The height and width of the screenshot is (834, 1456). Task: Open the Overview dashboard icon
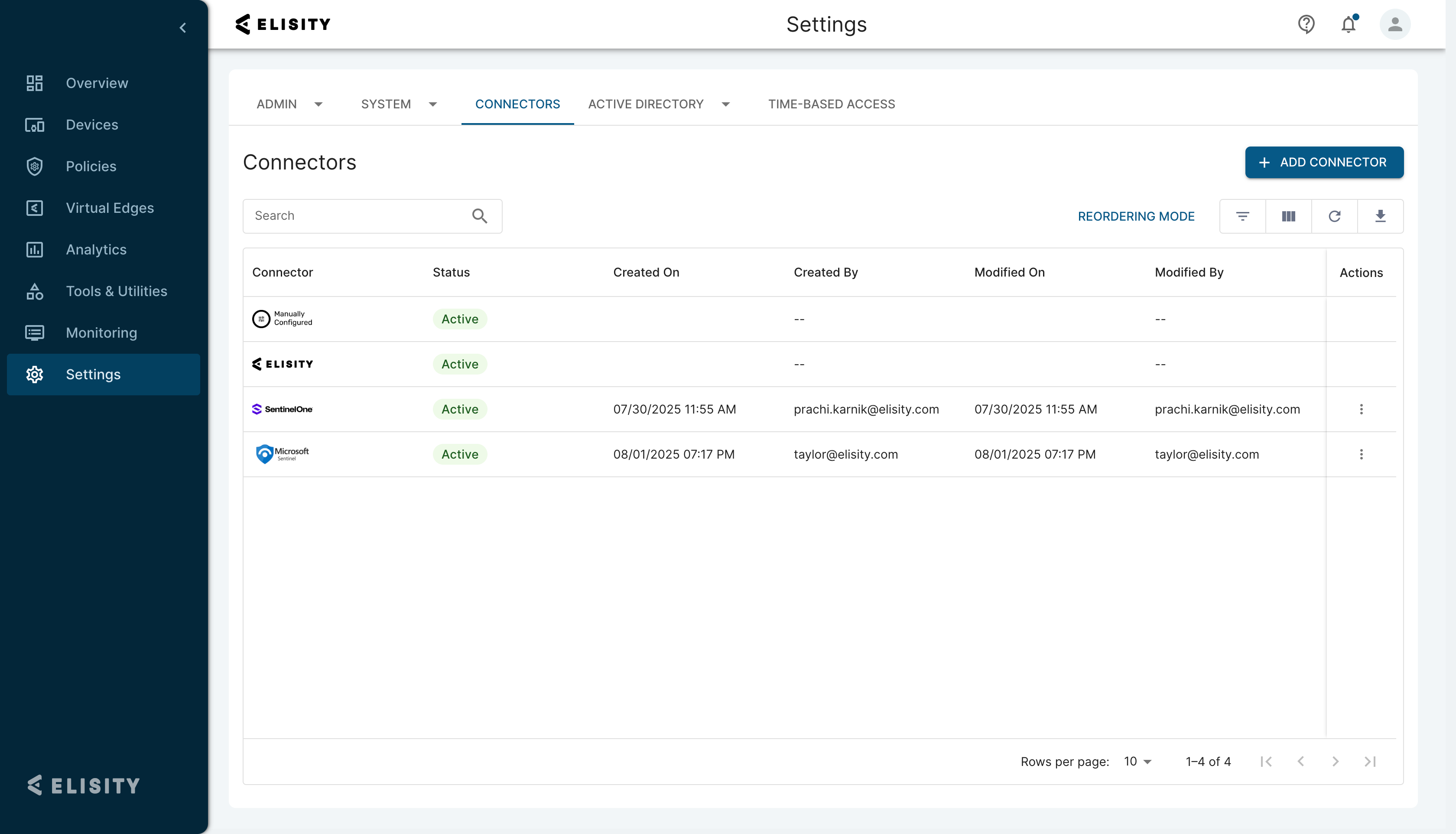(x=34, y=83)
